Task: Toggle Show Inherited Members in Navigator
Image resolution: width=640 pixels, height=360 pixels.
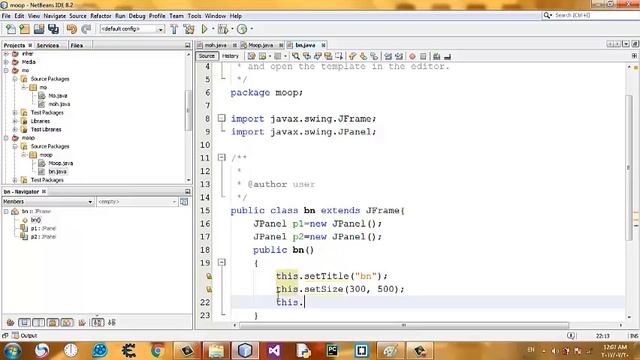Action: 10,322
